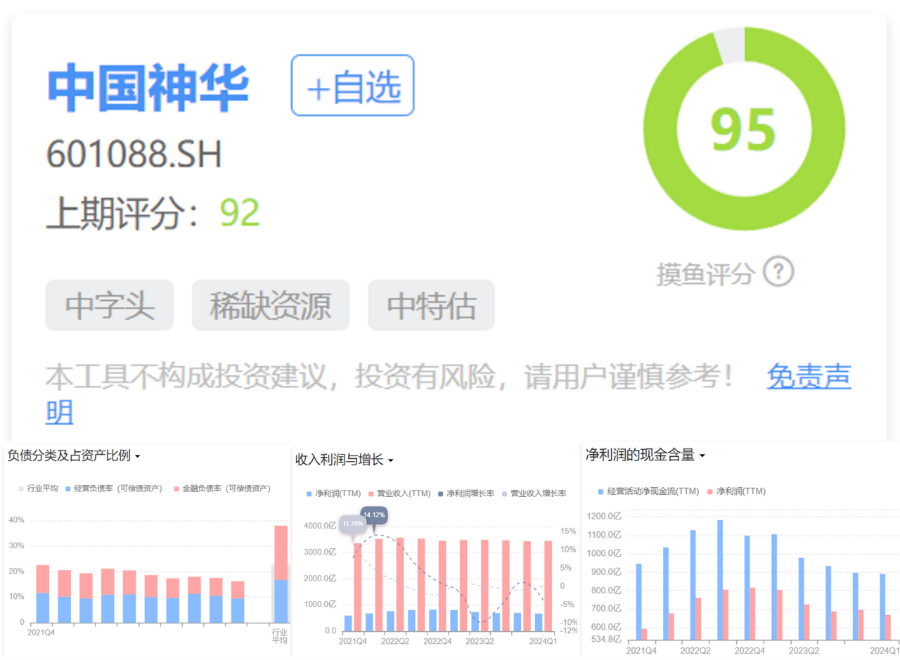
Task: Click the 行业平均 x-axis label
Action: (280, 636)
